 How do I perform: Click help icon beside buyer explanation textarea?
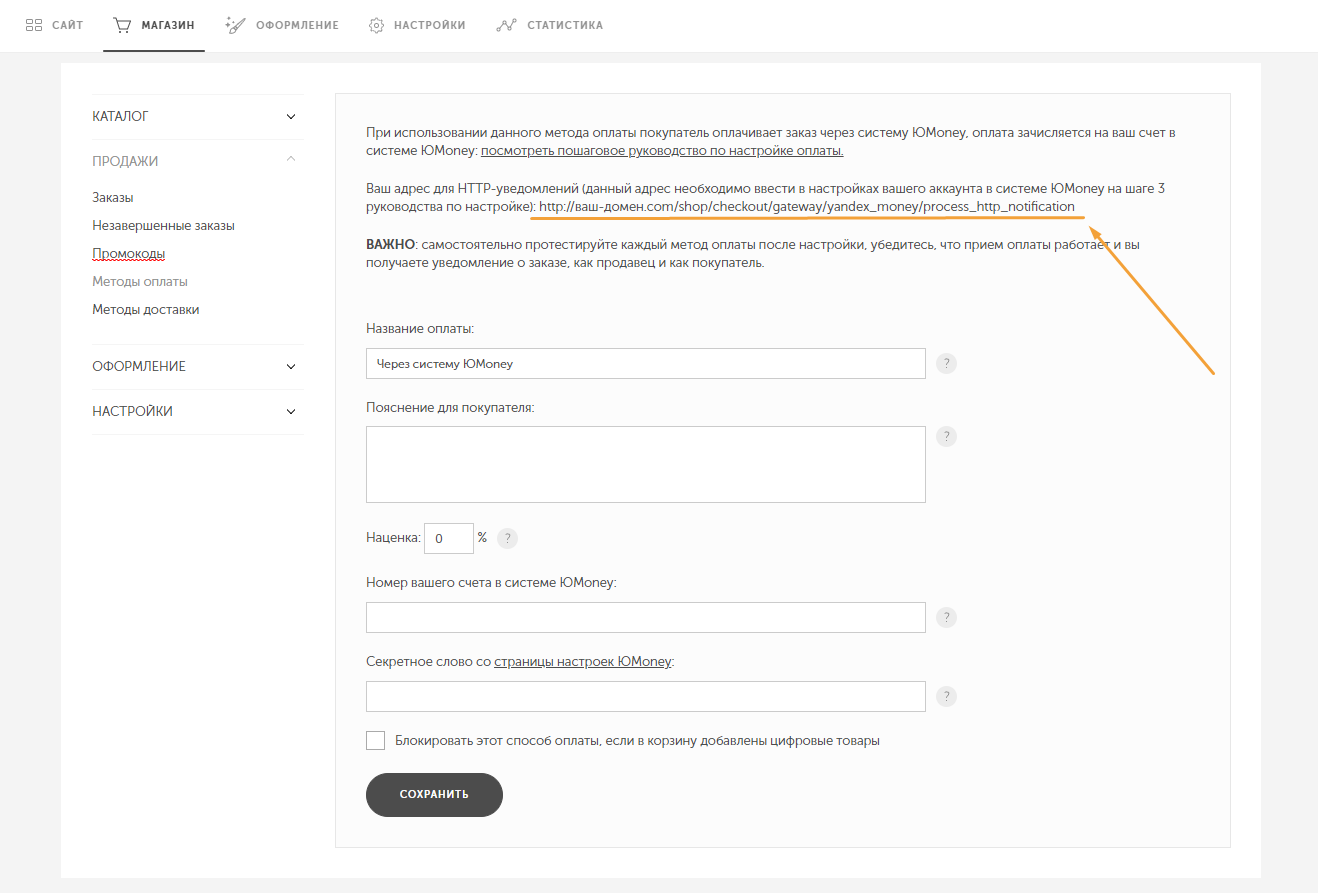coord(946,436)
